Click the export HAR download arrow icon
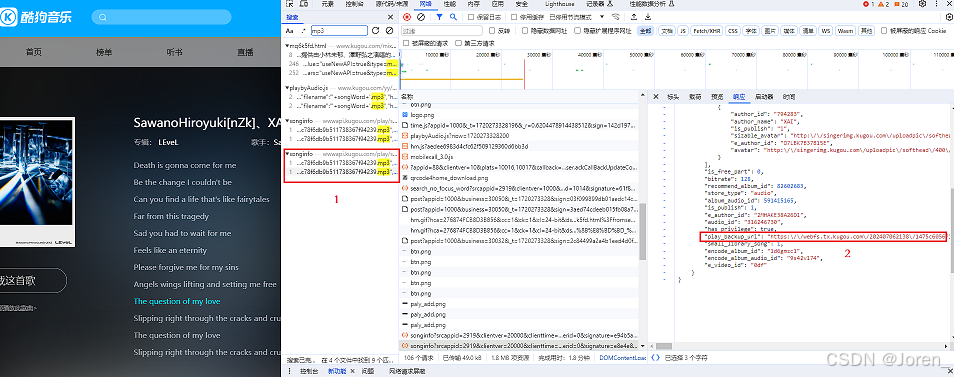The image size is (954, 377). (x=647, y=17)
